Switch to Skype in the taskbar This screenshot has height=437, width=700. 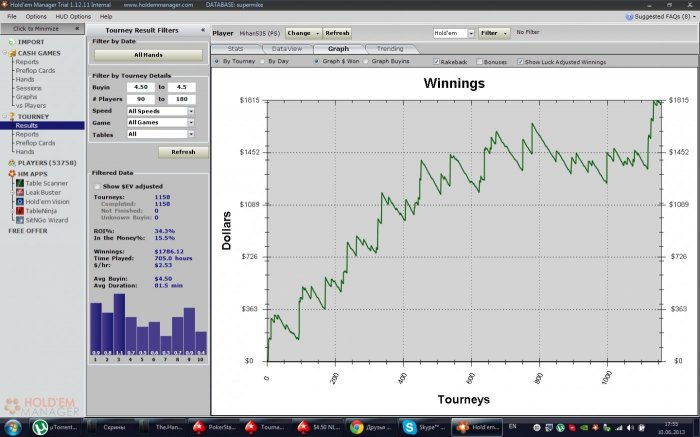(x=424, y=427)
